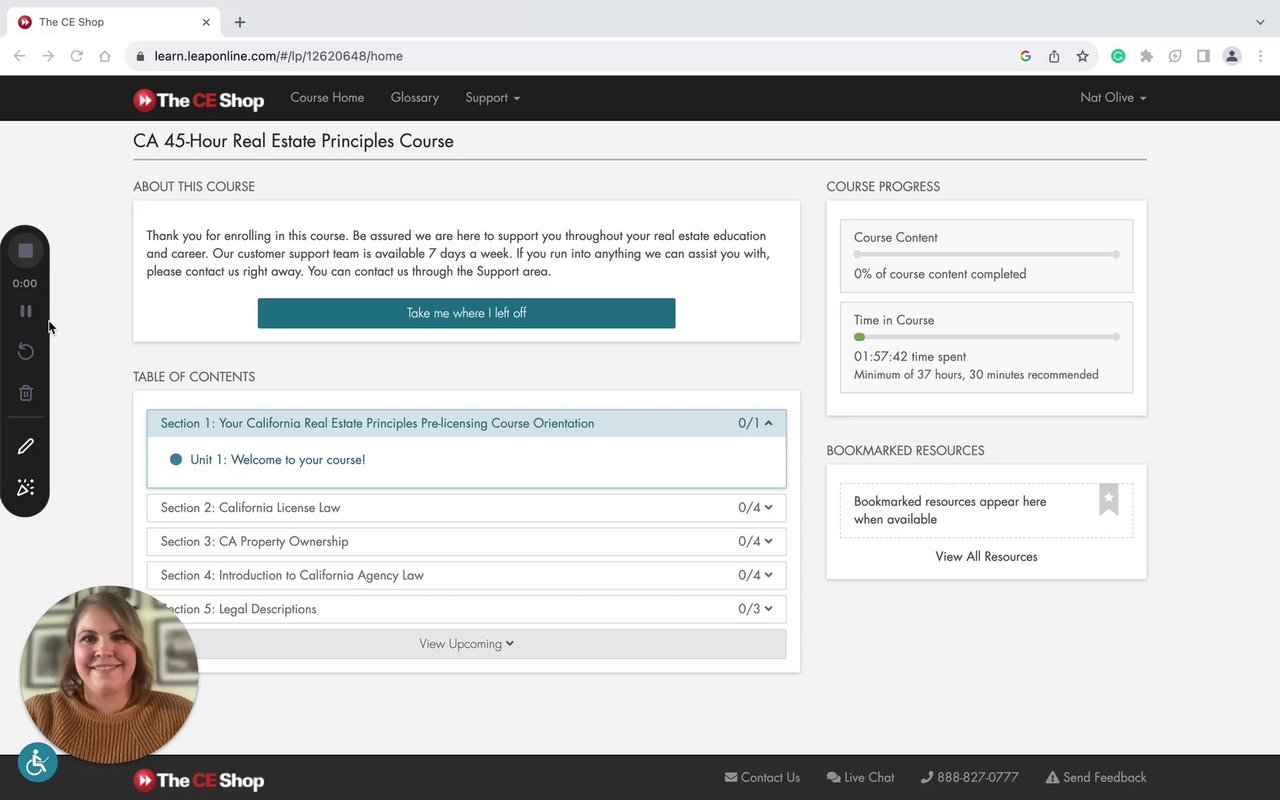Open Unit 1: Welcome to your course
This screenshot has width=1280, height=800.
(277, 460)
